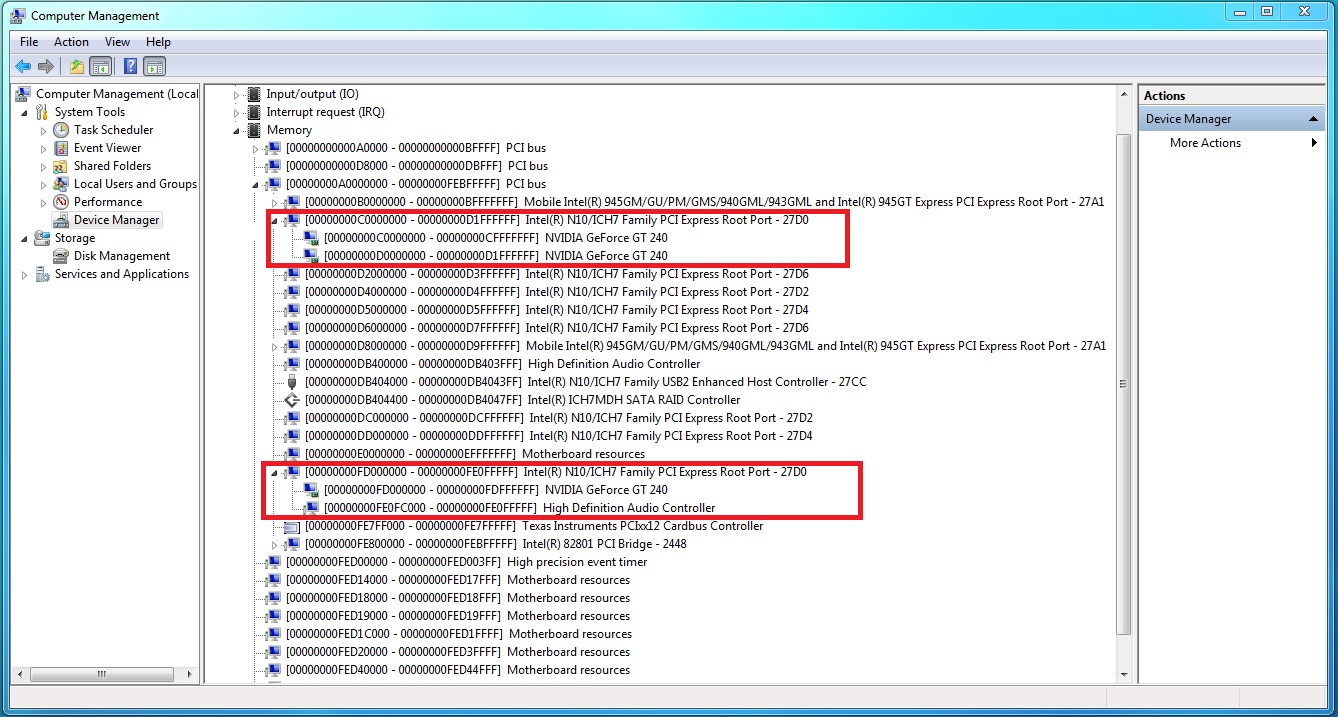The image size is (1338, 717).
Task: Click the Device Manager icon in console tree
Action: pos(61,220)
